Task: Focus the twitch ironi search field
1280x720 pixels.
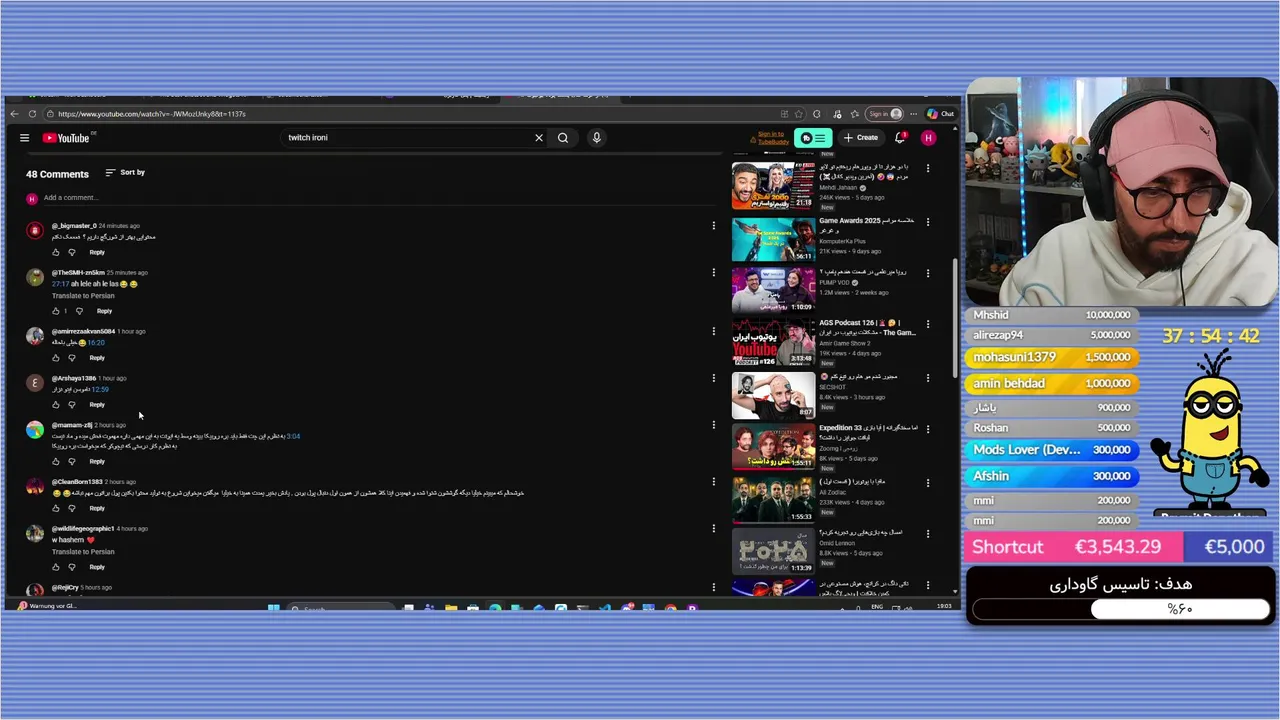Action: tap(407, 138)
